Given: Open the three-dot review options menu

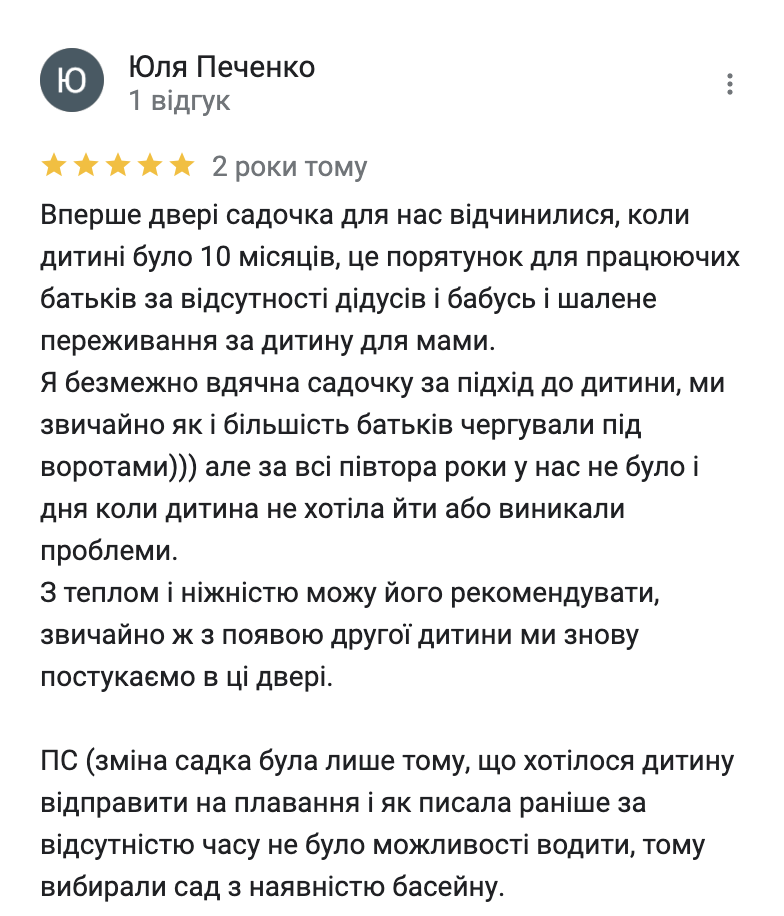Looking at the screenshot, I should tap(729, 84).
